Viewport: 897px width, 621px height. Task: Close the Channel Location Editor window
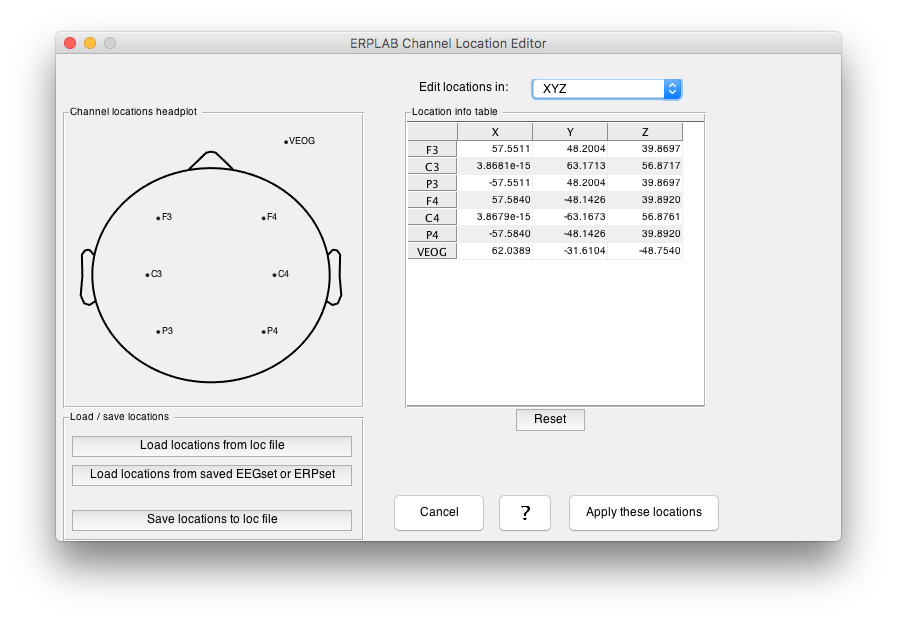coord(70,43)
